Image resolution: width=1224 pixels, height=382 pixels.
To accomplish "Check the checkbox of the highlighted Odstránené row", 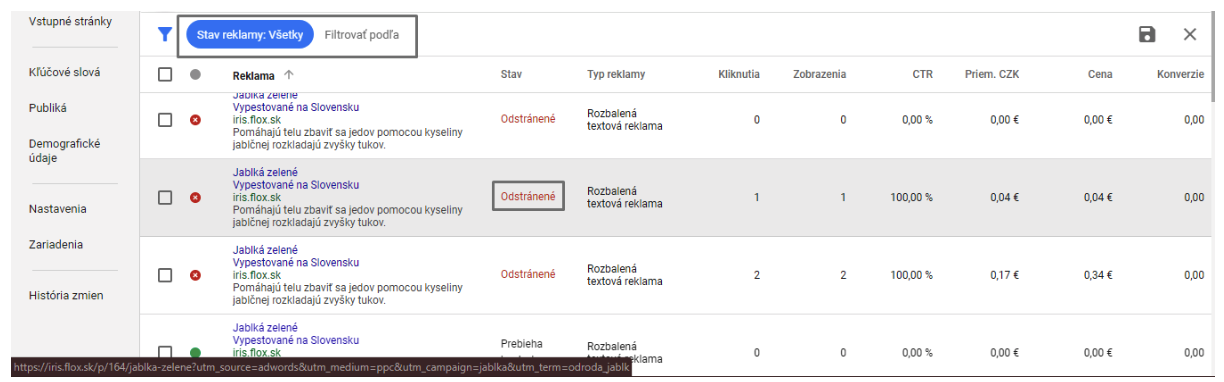I will (165, 197).
